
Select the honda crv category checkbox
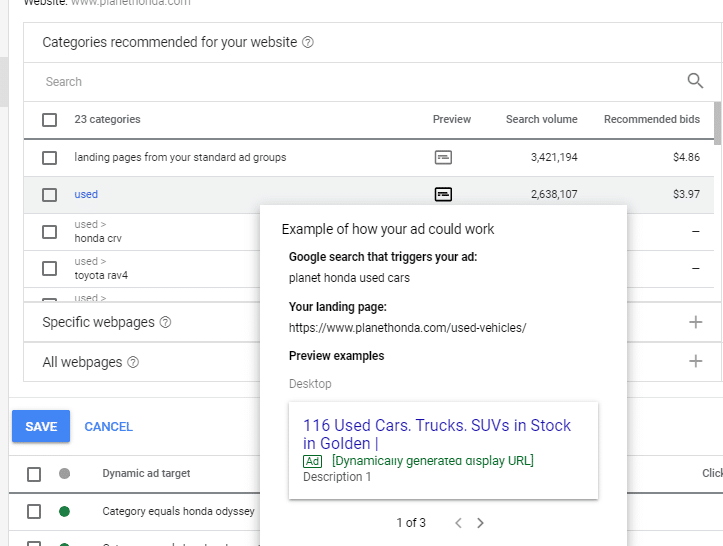[50, 232]
